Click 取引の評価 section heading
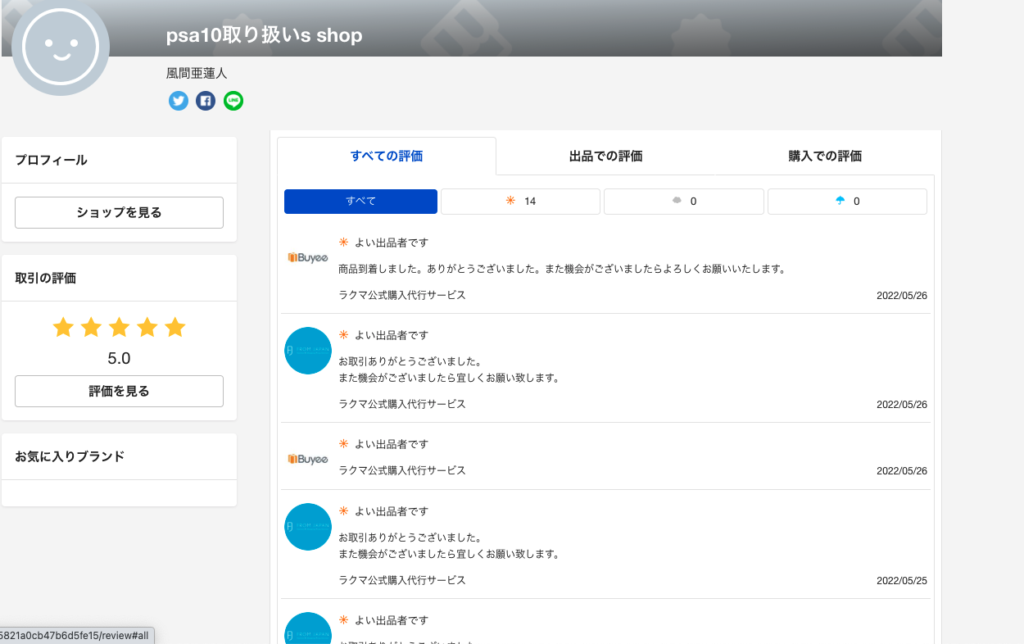The width and height of the screenshot is (1024, 644). (46, 278)
